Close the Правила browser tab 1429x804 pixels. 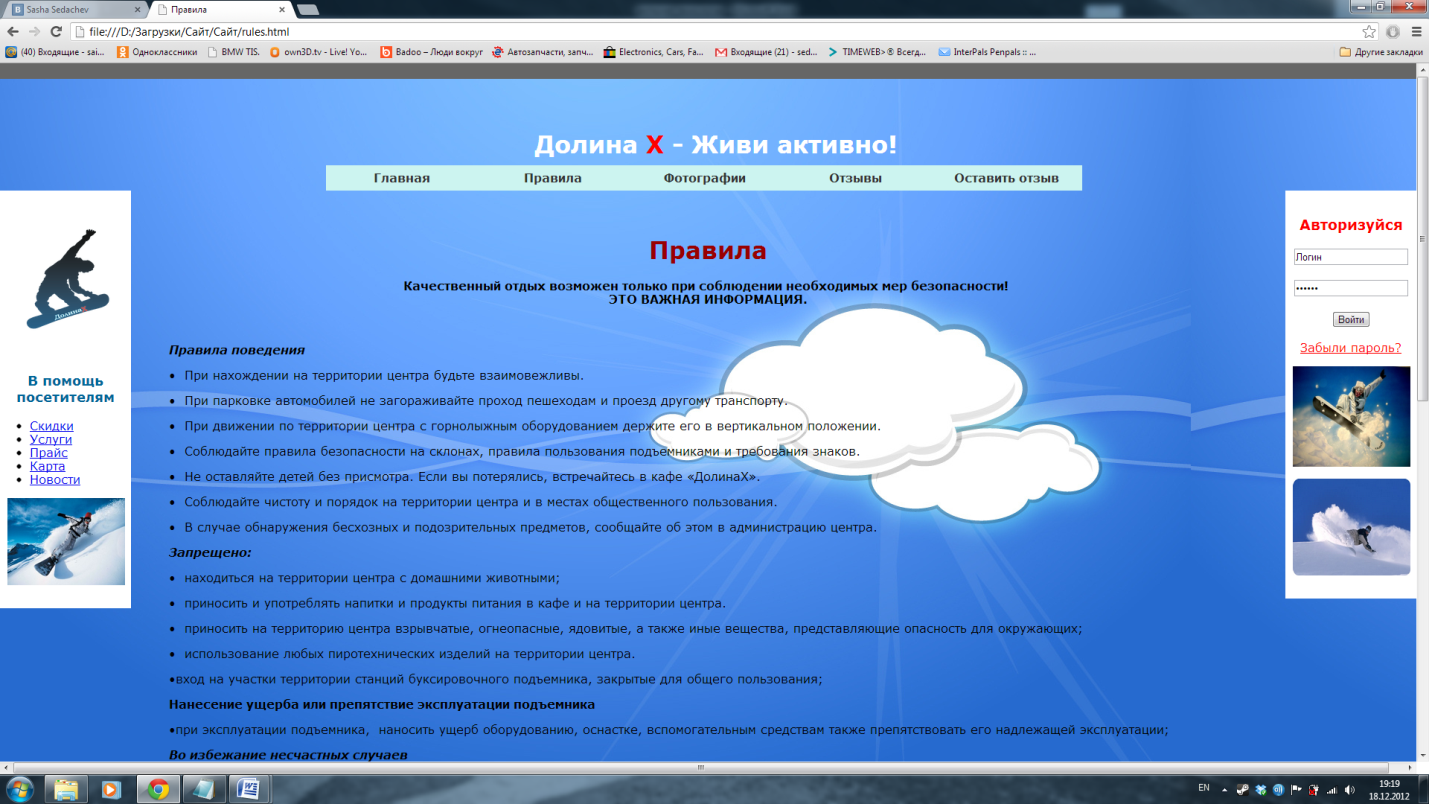pyautogui.click(x=281, y=9)
